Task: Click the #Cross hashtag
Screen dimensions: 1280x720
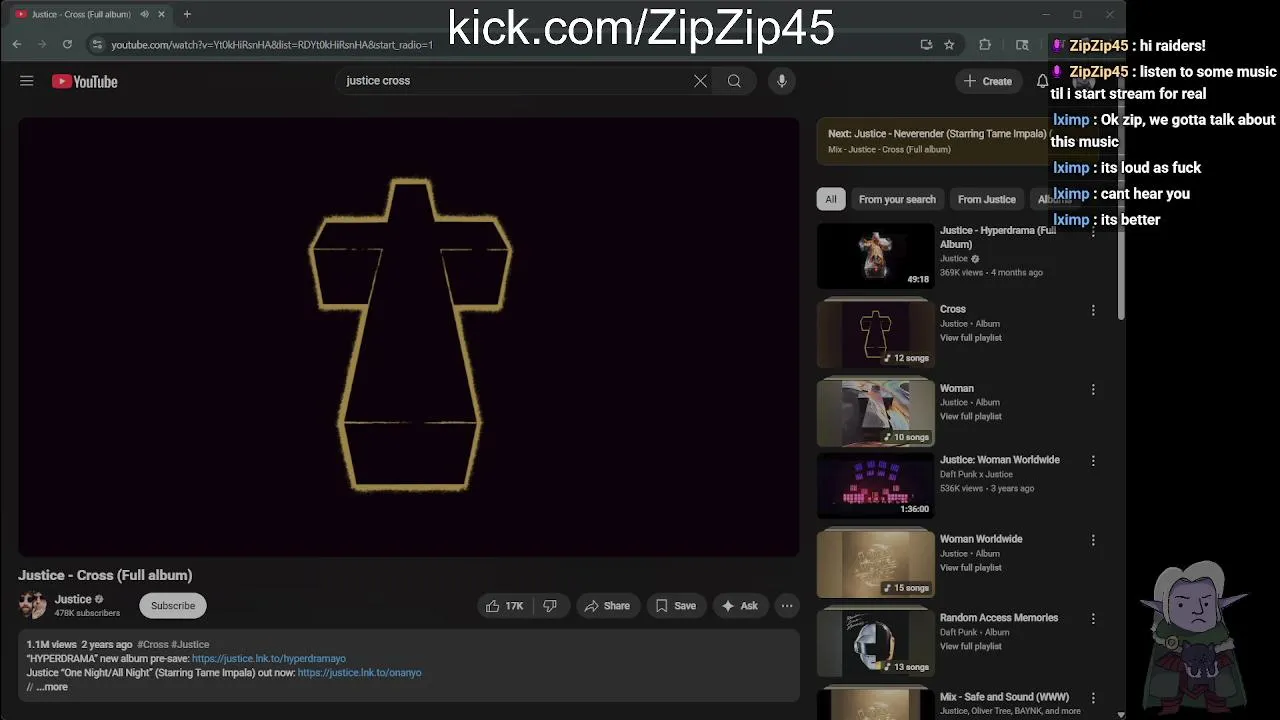Action: pos(153,645)
